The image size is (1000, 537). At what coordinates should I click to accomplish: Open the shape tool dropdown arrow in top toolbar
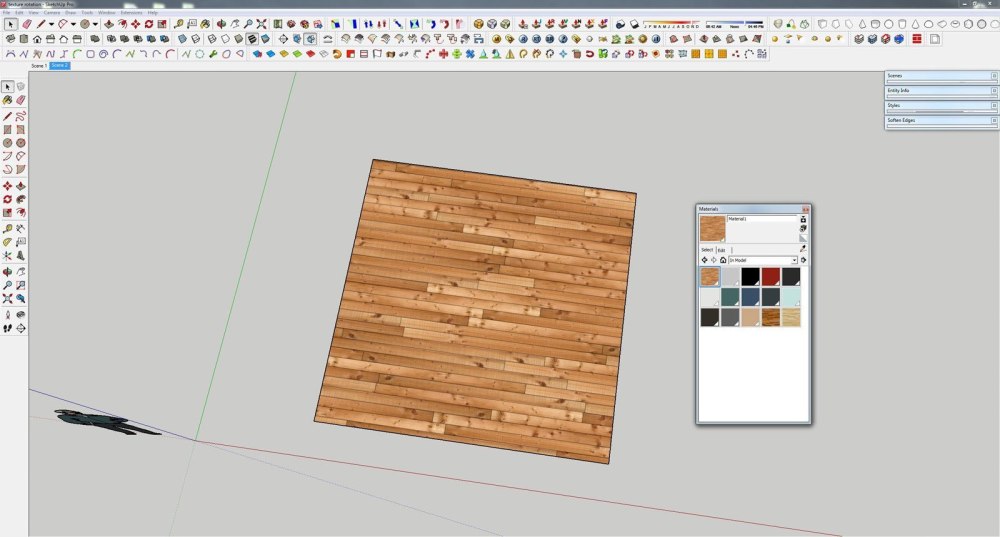(x=73, y=24)
